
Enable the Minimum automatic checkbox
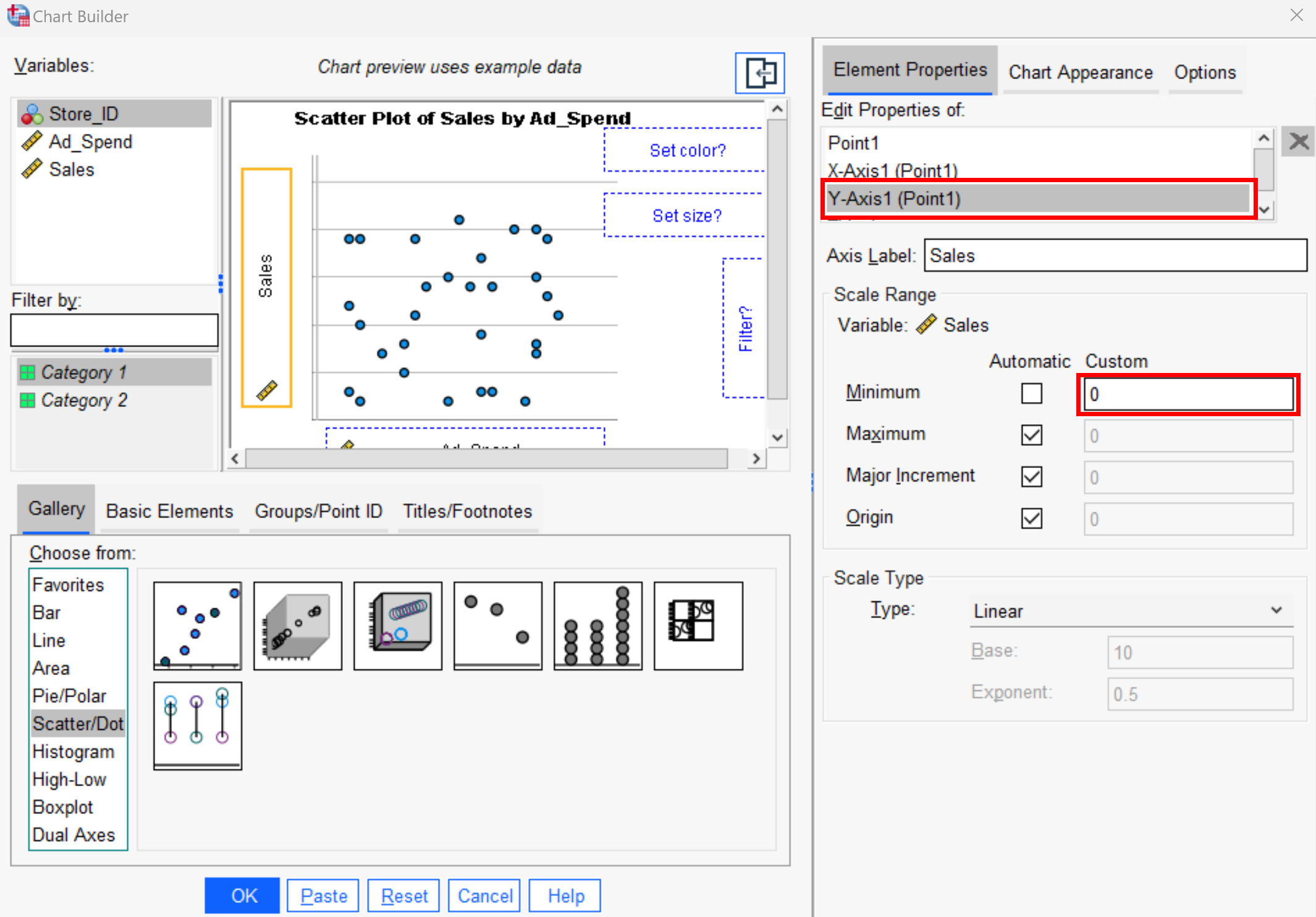[x=1031, y=393]
